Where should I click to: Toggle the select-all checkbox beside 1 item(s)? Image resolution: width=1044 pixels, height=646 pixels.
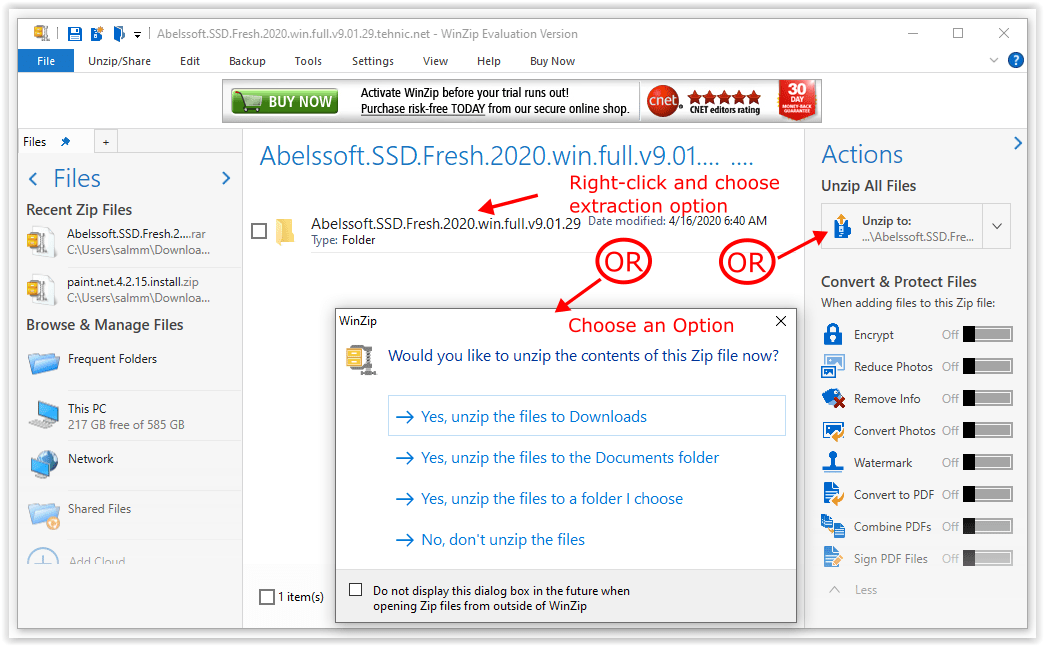click(267, 597)
